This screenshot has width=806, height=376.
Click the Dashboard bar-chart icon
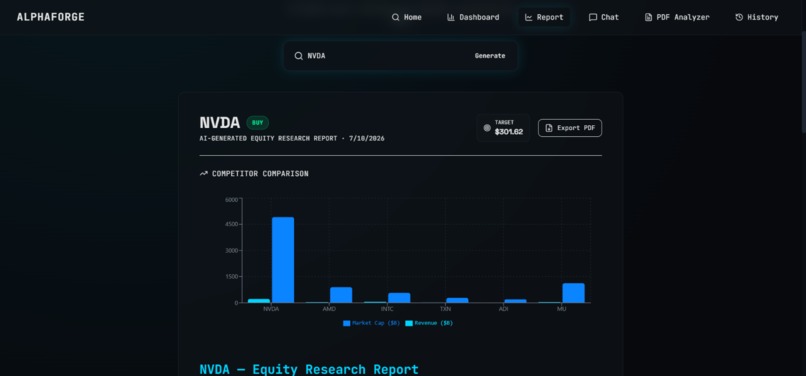pyautogui.click(x=451, y=17)
